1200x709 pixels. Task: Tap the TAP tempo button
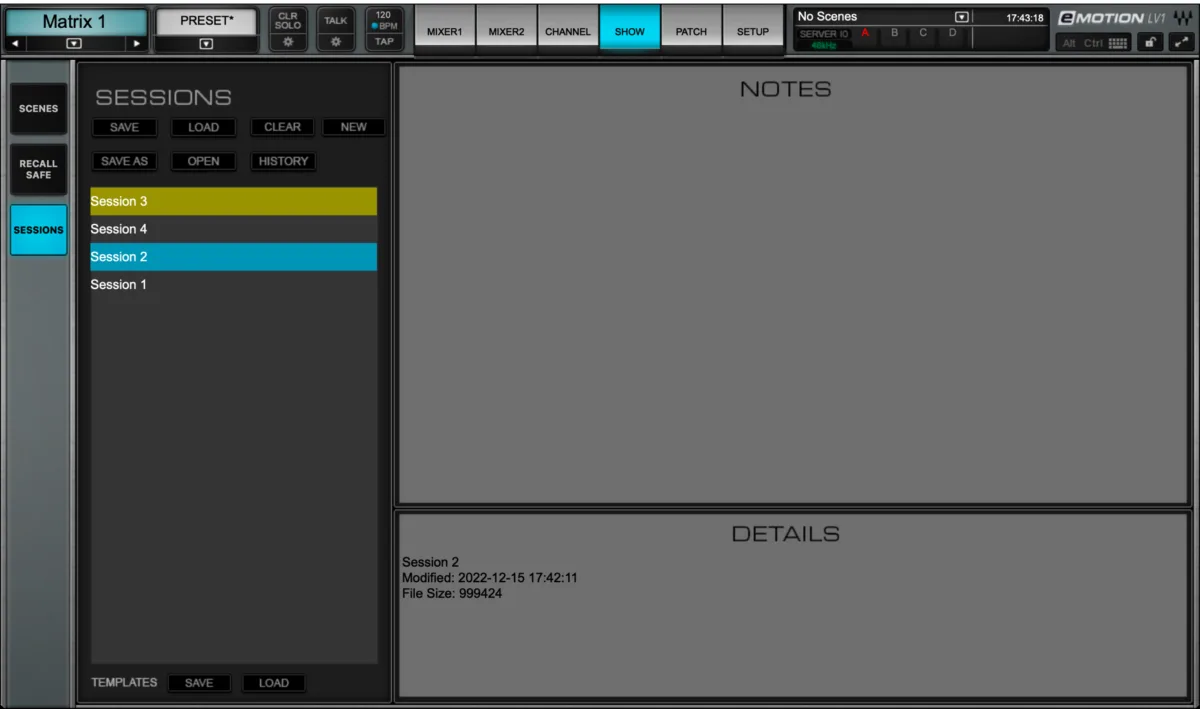384,42
